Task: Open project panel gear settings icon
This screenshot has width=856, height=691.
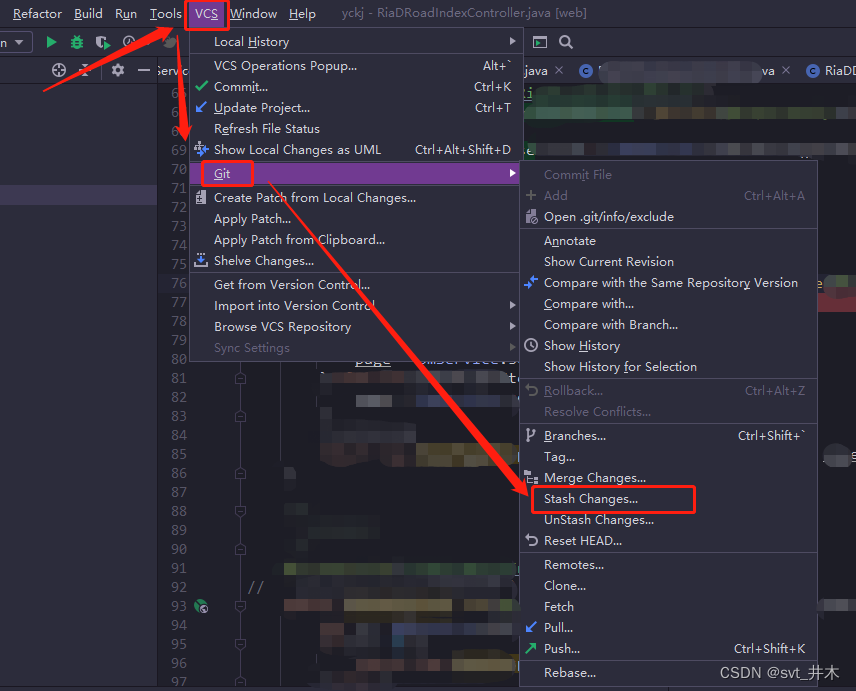Action: tap(117, 70)
